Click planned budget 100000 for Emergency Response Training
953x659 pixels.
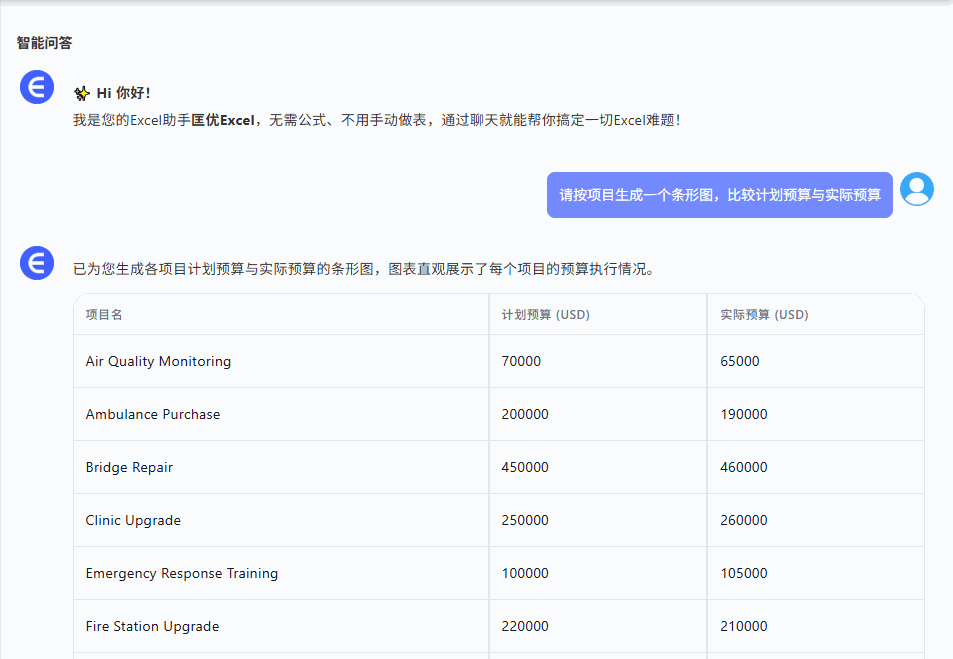point(597,573)
